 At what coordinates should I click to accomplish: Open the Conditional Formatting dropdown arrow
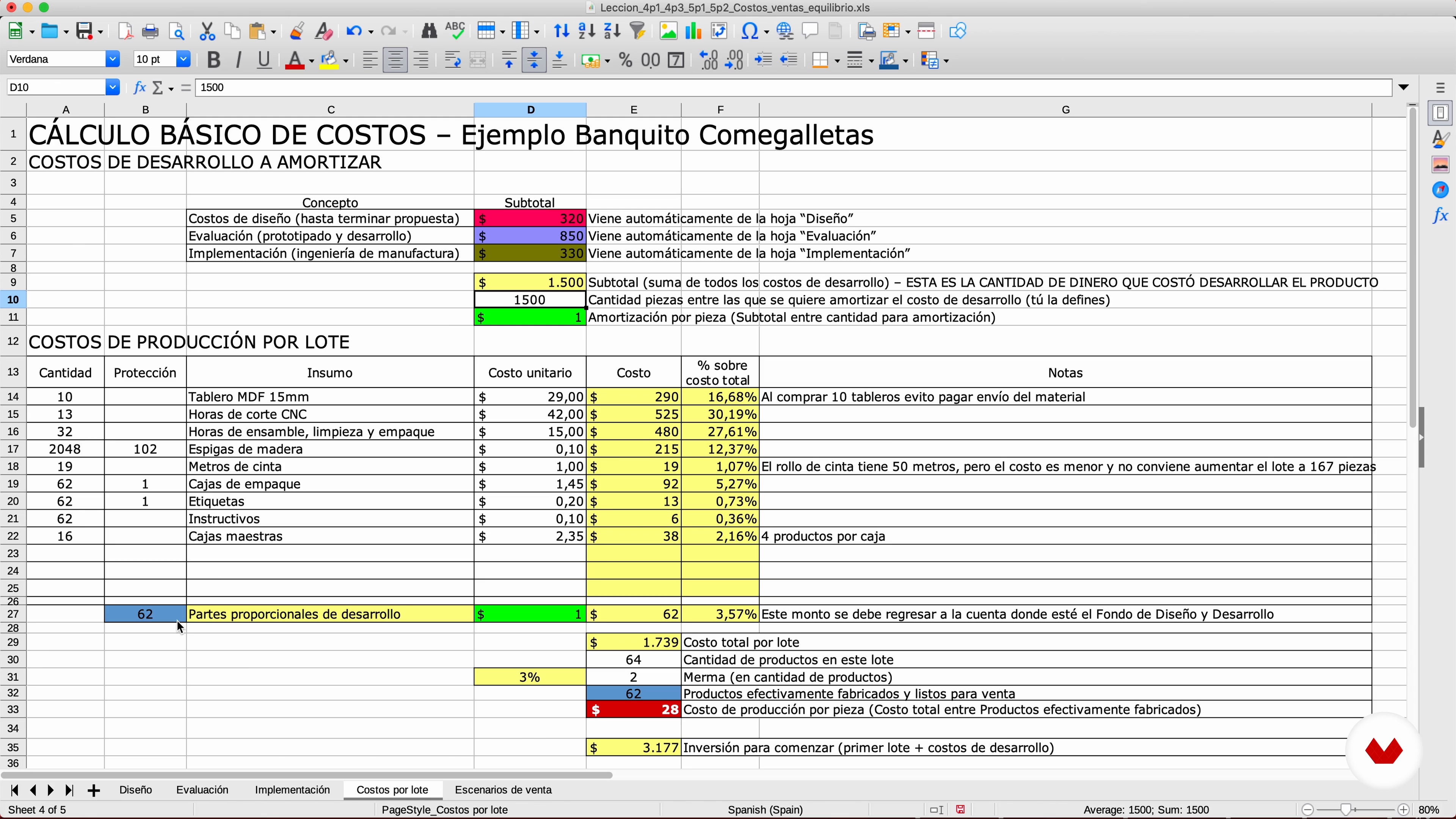coord(946,61)
